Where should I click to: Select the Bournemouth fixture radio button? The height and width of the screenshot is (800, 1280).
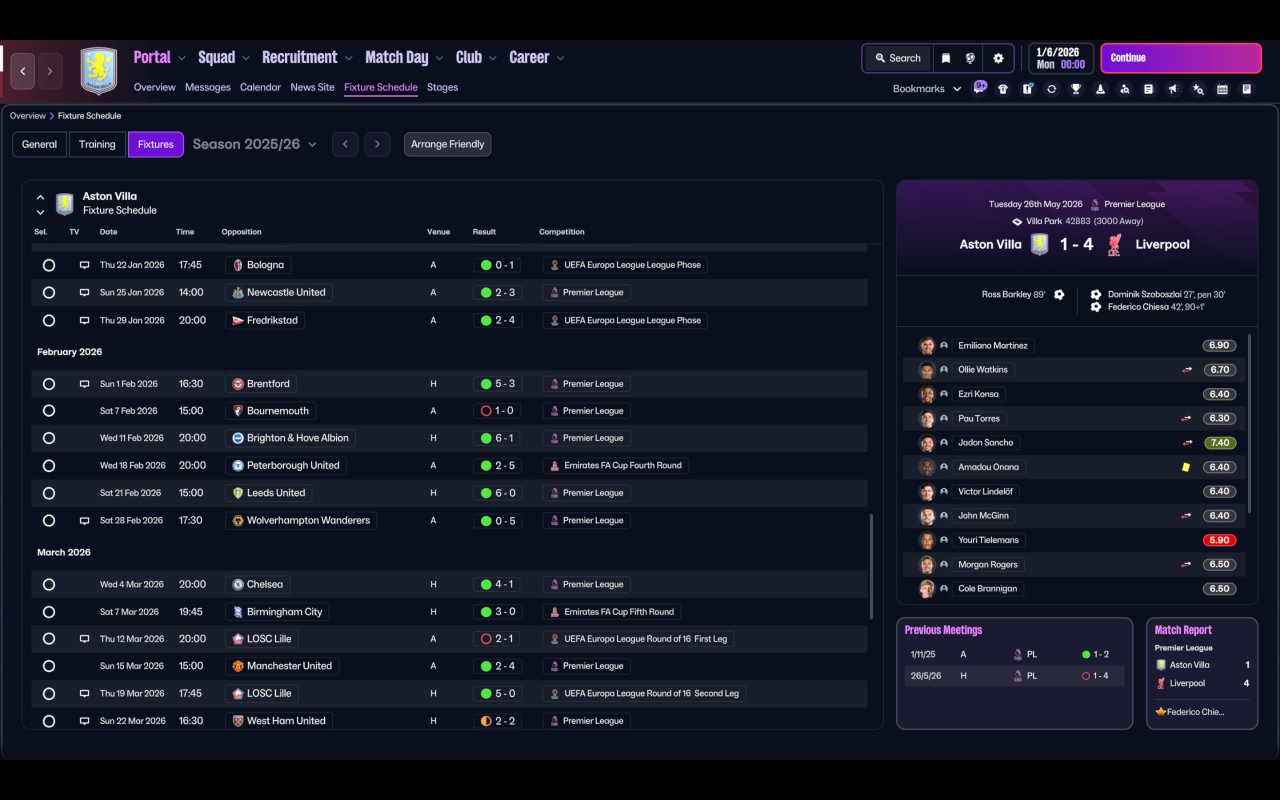49,411
